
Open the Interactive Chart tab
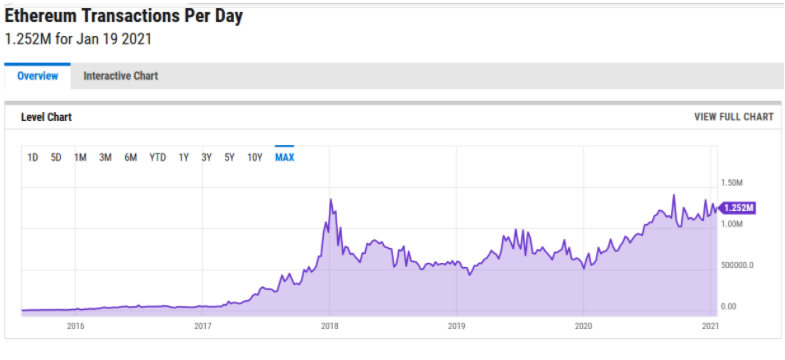tap(121, 76)
